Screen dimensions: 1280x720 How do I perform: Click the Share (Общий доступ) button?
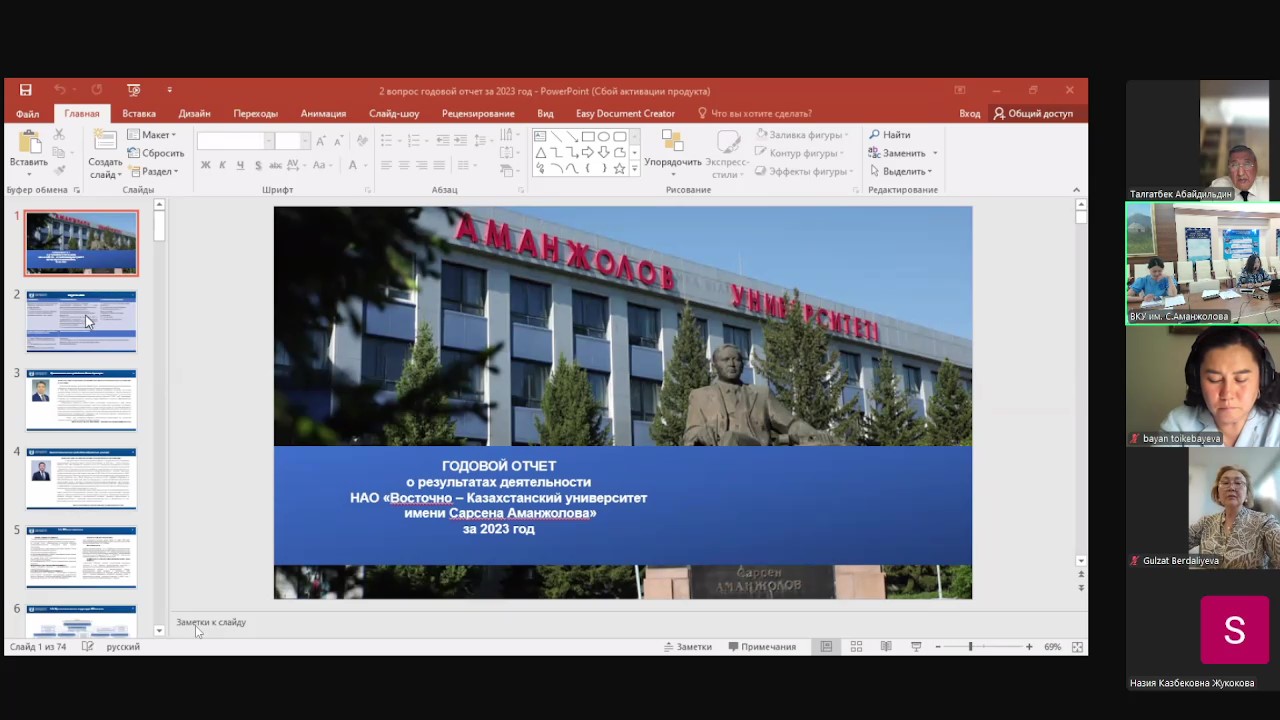point(1033,114)
